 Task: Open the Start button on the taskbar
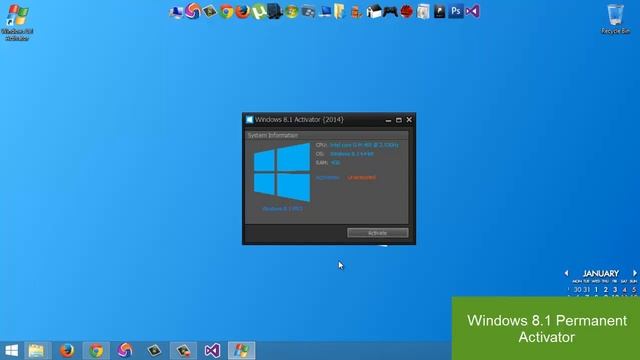pyautogui.click(x=11, y=351)
